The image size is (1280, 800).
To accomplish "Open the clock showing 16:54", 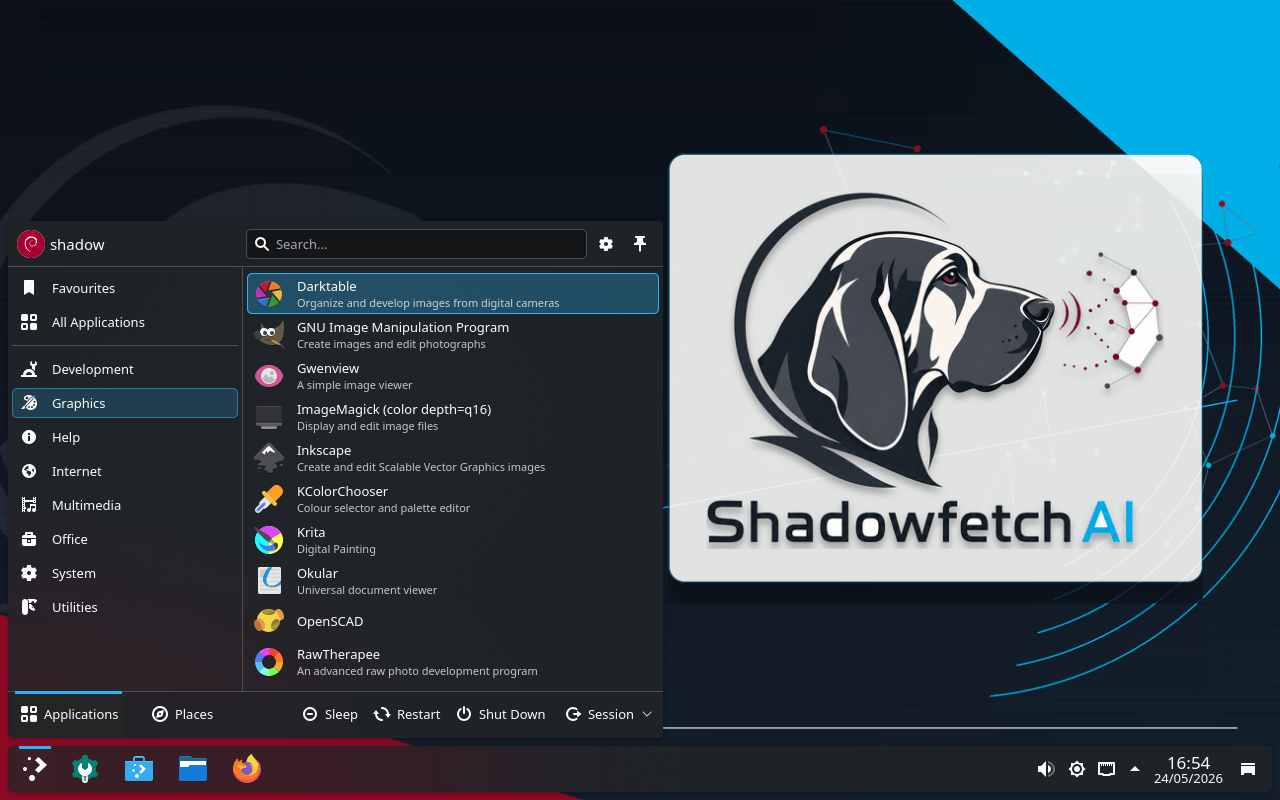I will [1188, 769].
